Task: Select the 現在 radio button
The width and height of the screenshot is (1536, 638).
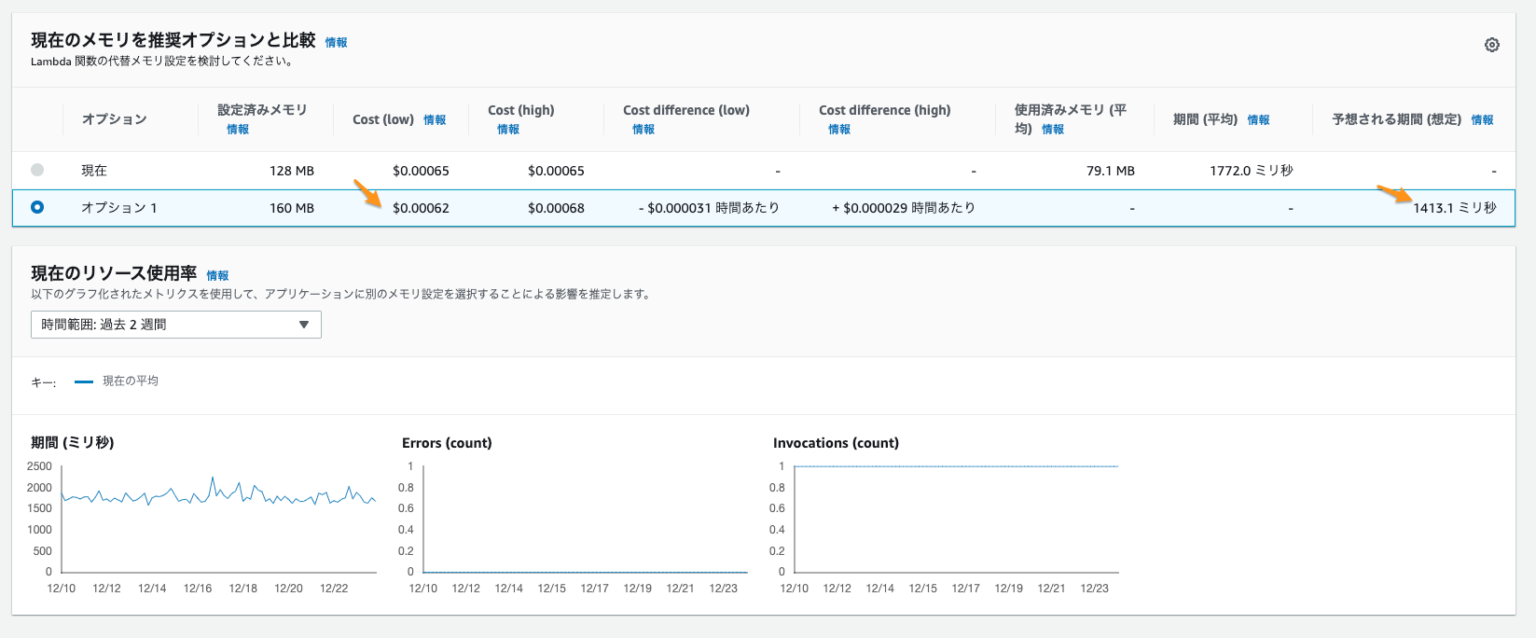Action: pos(36,170)
